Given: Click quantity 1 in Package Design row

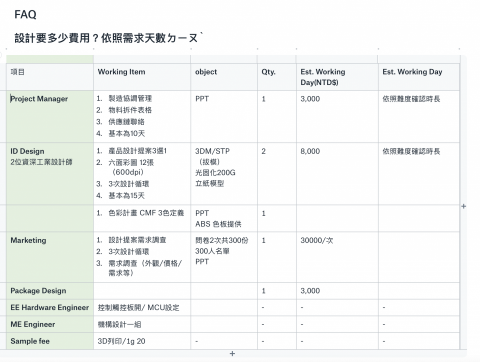Looking at the screenshot, I should [x=263, y=291].
